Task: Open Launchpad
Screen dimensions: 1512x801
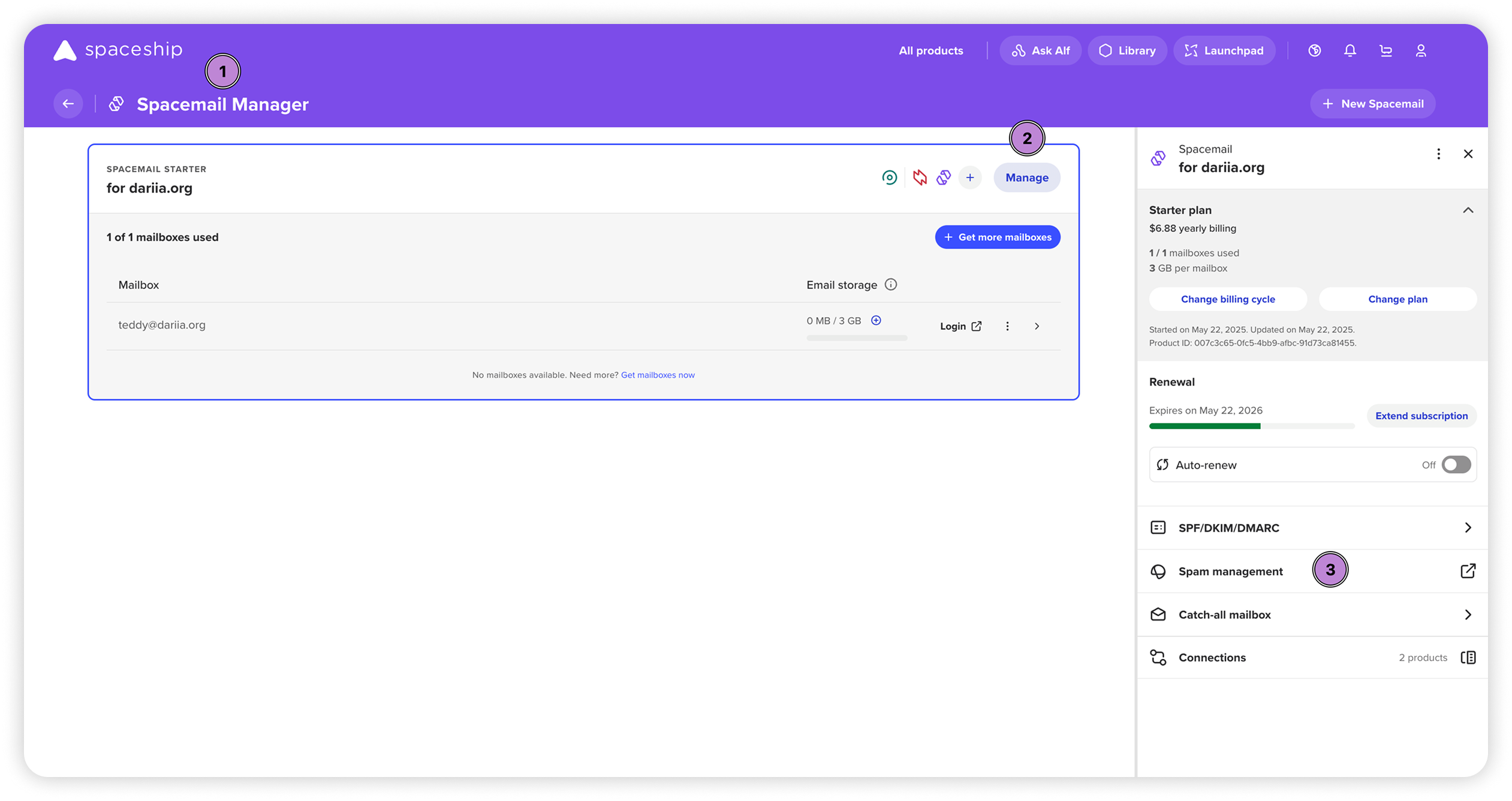Action: (x=1224, y=50)
